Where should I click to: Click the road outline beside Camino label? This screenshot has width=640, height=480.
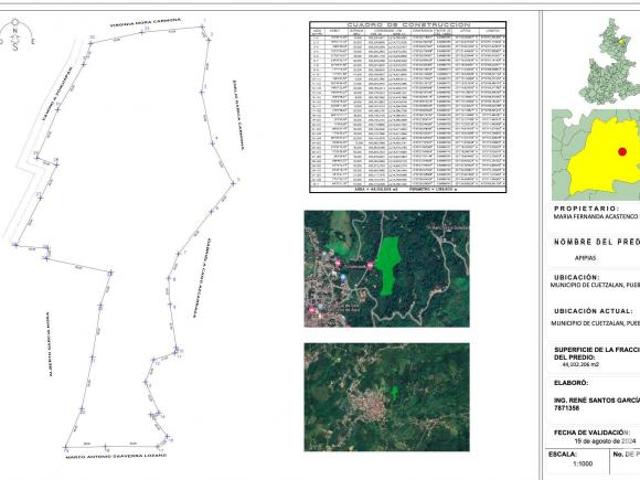[x=40, y=139]
